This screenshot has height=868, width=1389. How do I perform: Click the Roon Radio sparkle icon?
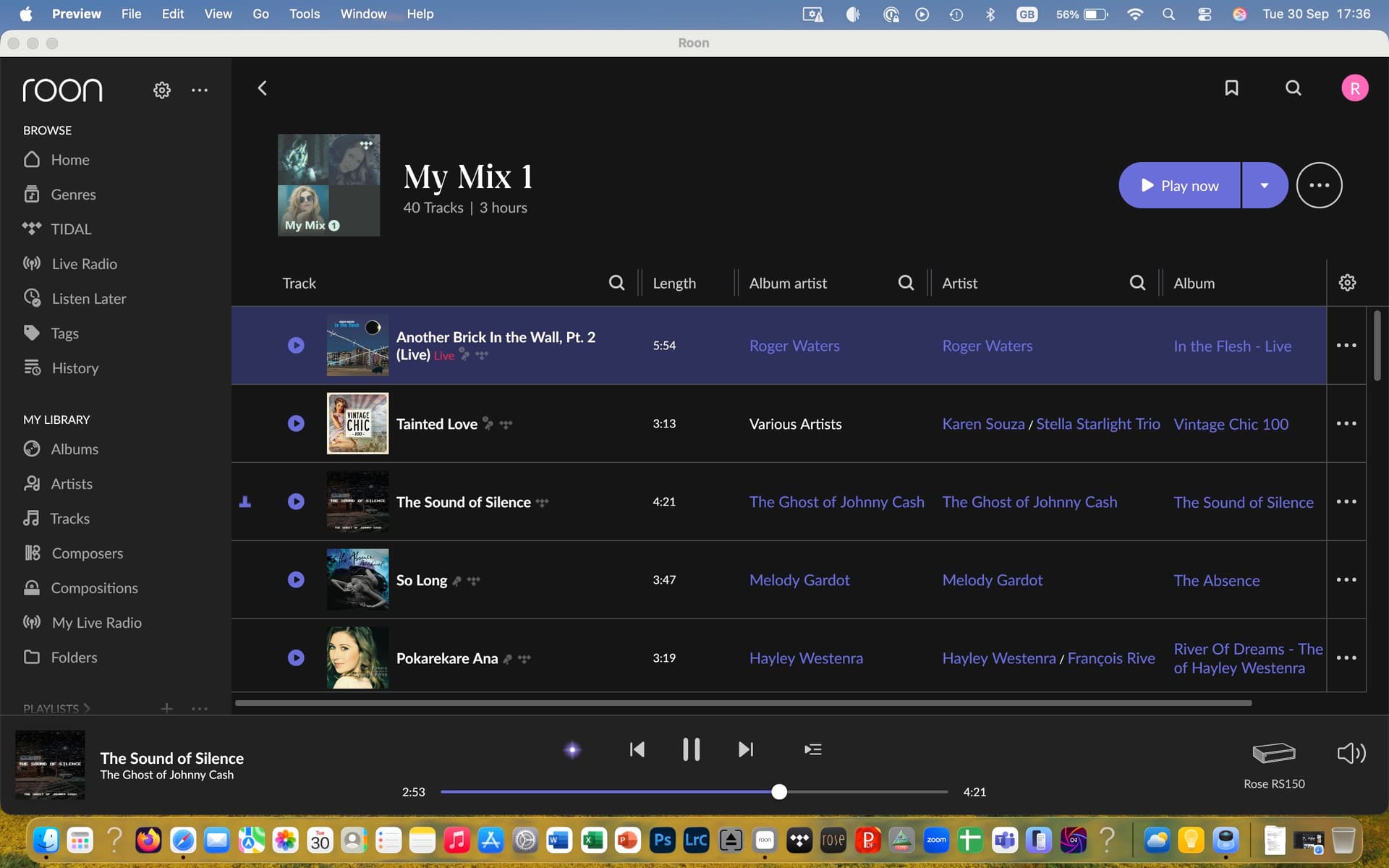pyautogui.click(x=572, y=749)
